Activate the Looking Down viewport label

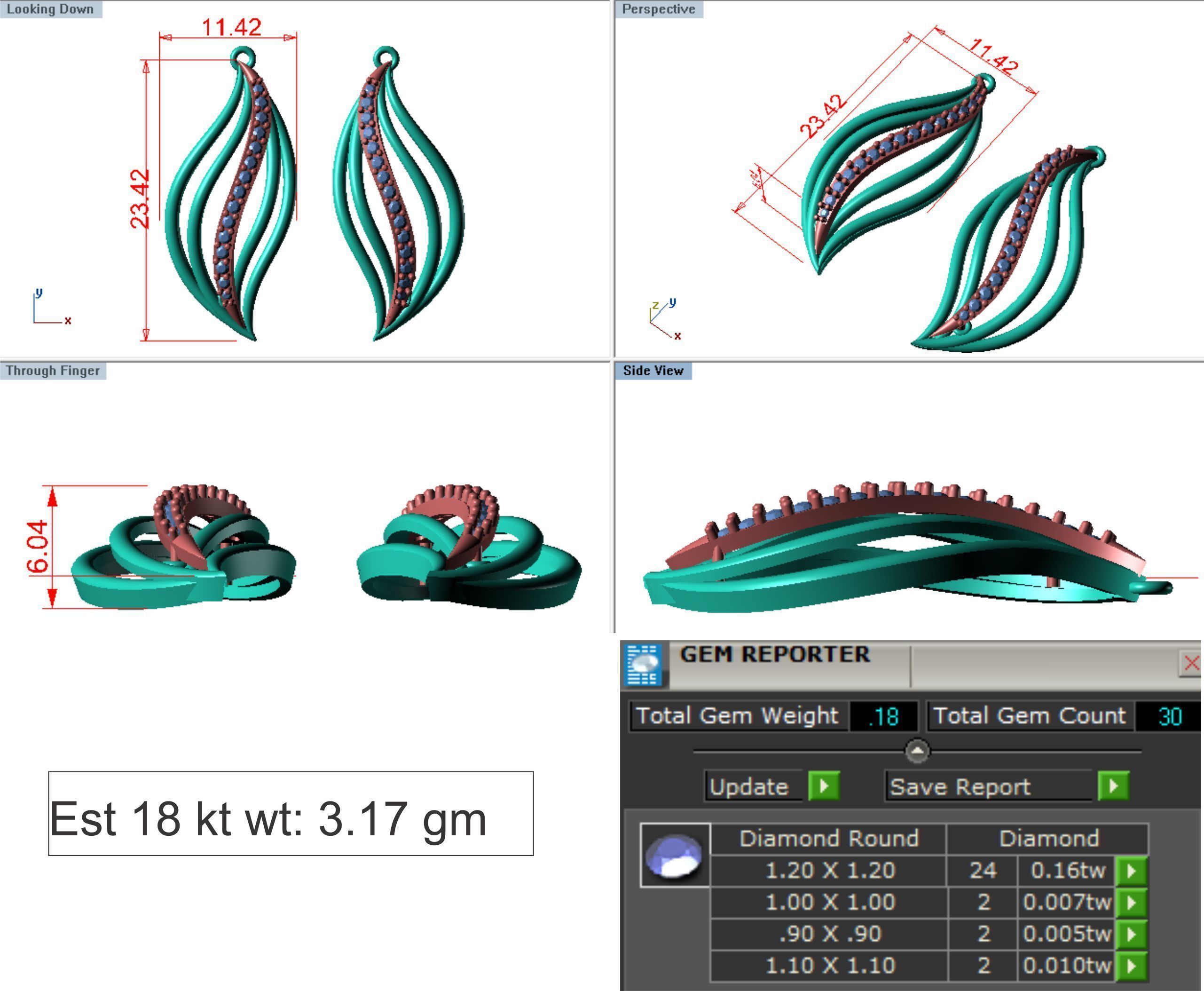(x=50, y=9)
